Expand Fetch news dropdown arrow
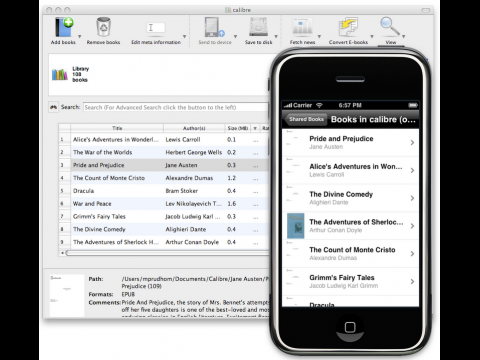The image size is (480, 360). tap(319, 36)
